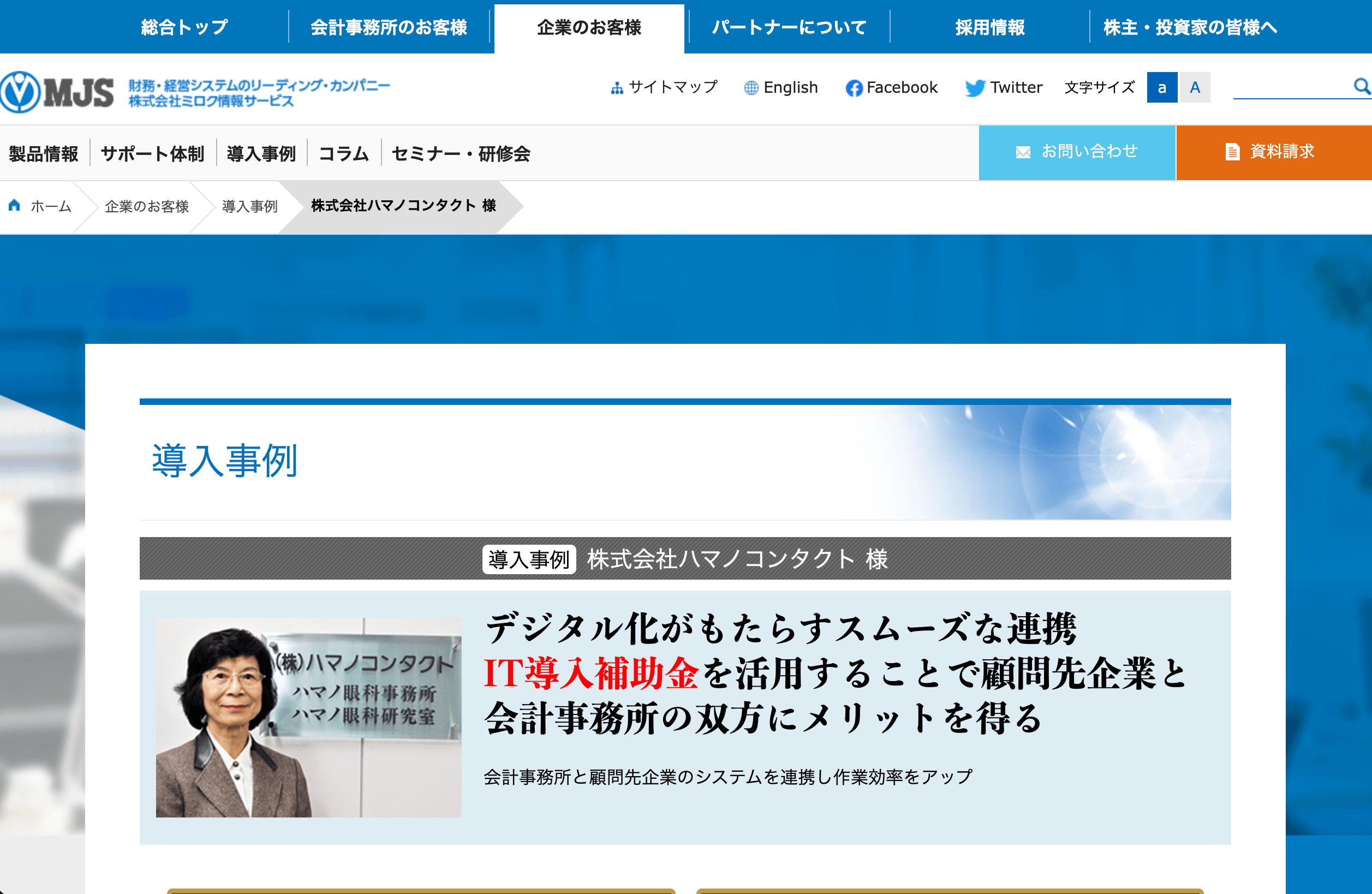The width and height of the screenshot is (1372, 894).
Task: Click the search magnifier icon
Action: [1362, 86]
